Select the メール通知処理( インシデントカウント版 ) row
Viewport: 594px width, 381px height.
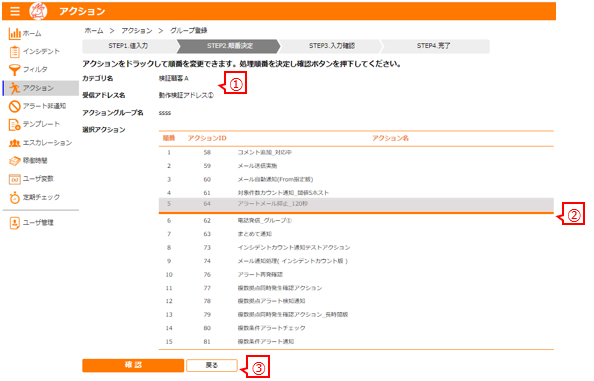356,261
